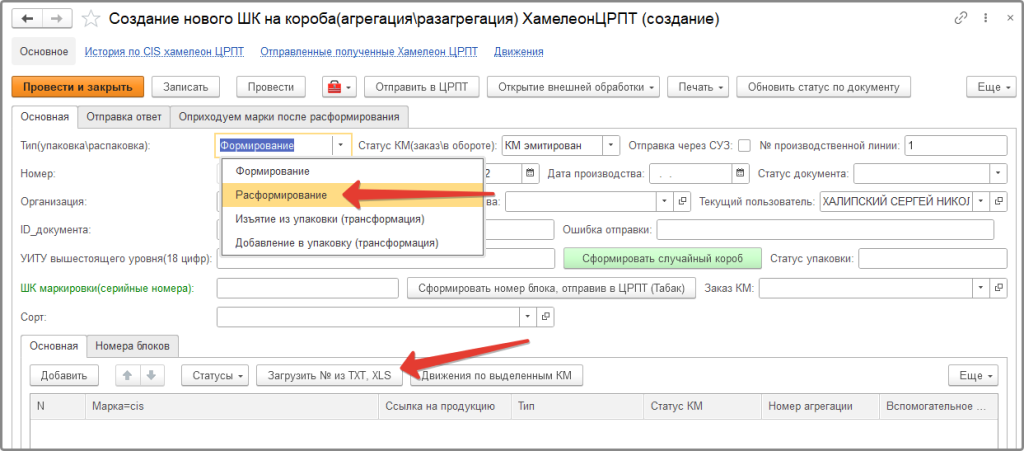Copy the document link with the chain icon
Viewport: 1024px width, 451px height.
click(x=961, y=18)
